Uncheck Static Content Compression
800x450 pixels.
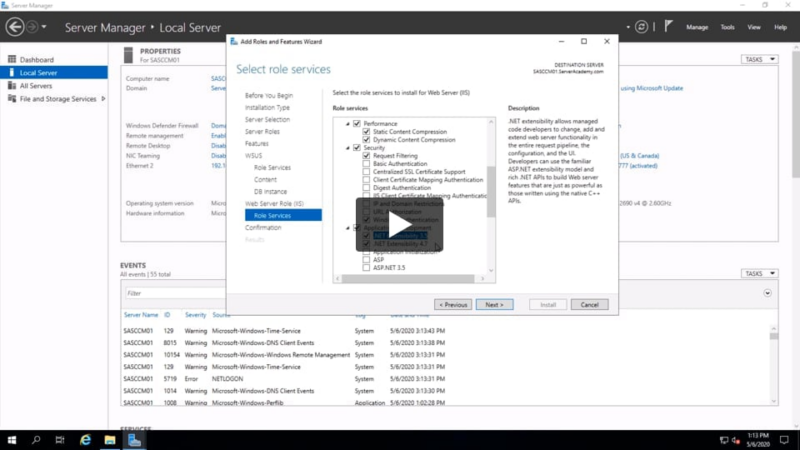click(x=366, y=132)
